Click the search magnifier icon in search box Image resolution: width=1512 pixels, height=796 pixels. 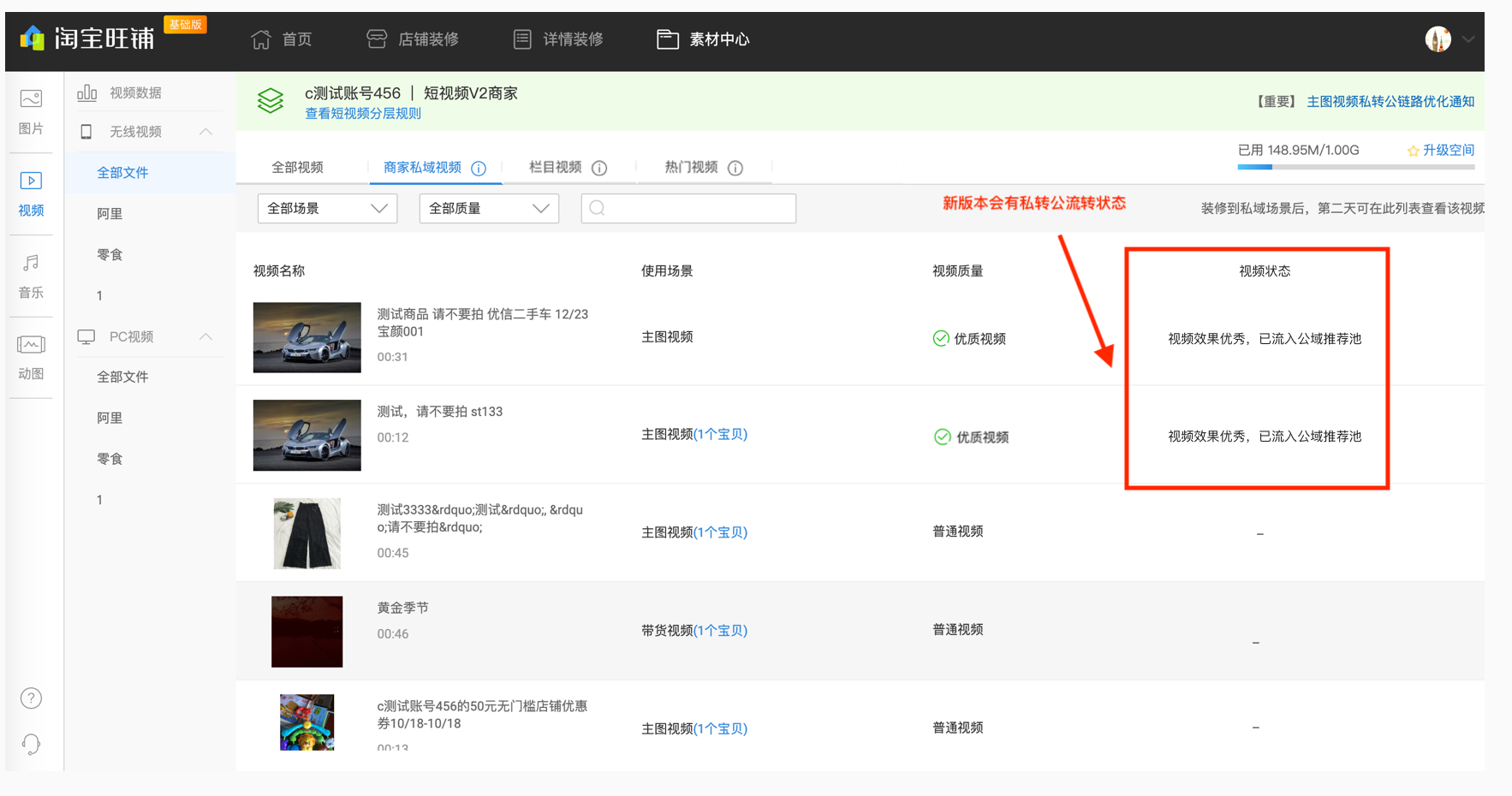coord(598,208)
